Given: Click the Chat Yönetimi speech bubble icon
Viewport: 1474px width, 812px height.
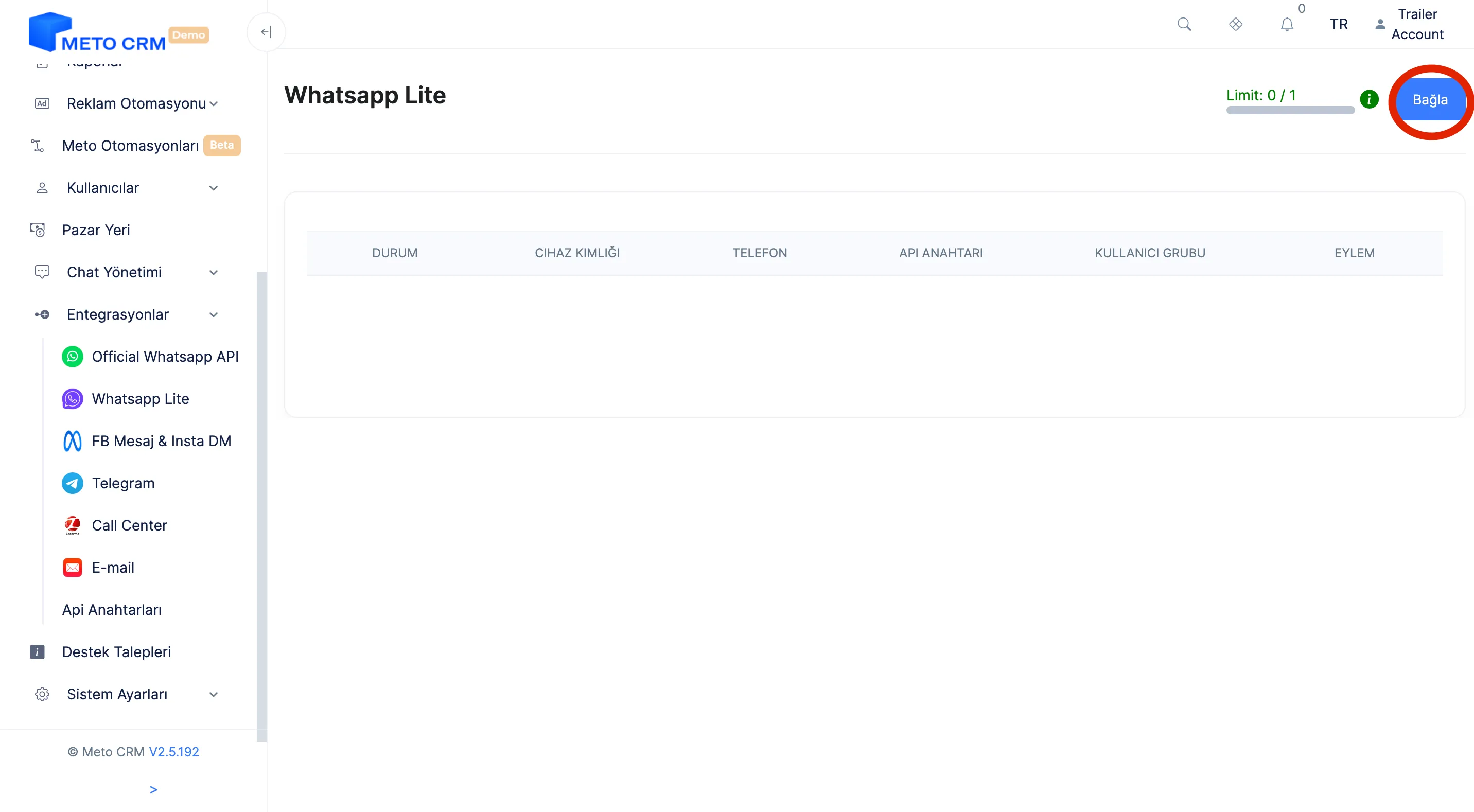Looking at the screenshot, I should tap(42, 272).
